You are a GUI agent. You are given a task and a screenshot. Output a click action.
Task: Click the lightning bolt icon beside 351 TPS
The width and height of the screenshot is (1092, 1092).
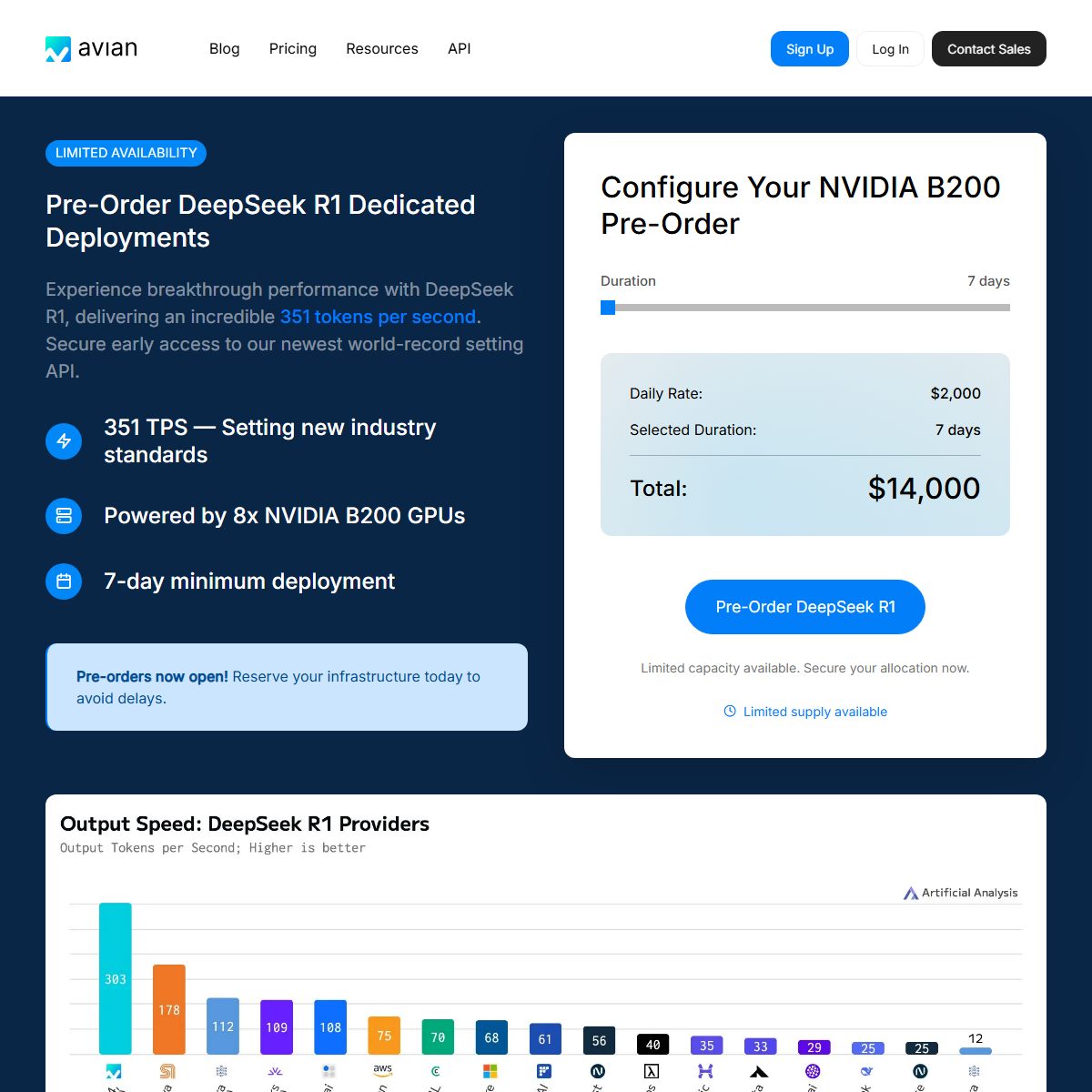point(64,441)
